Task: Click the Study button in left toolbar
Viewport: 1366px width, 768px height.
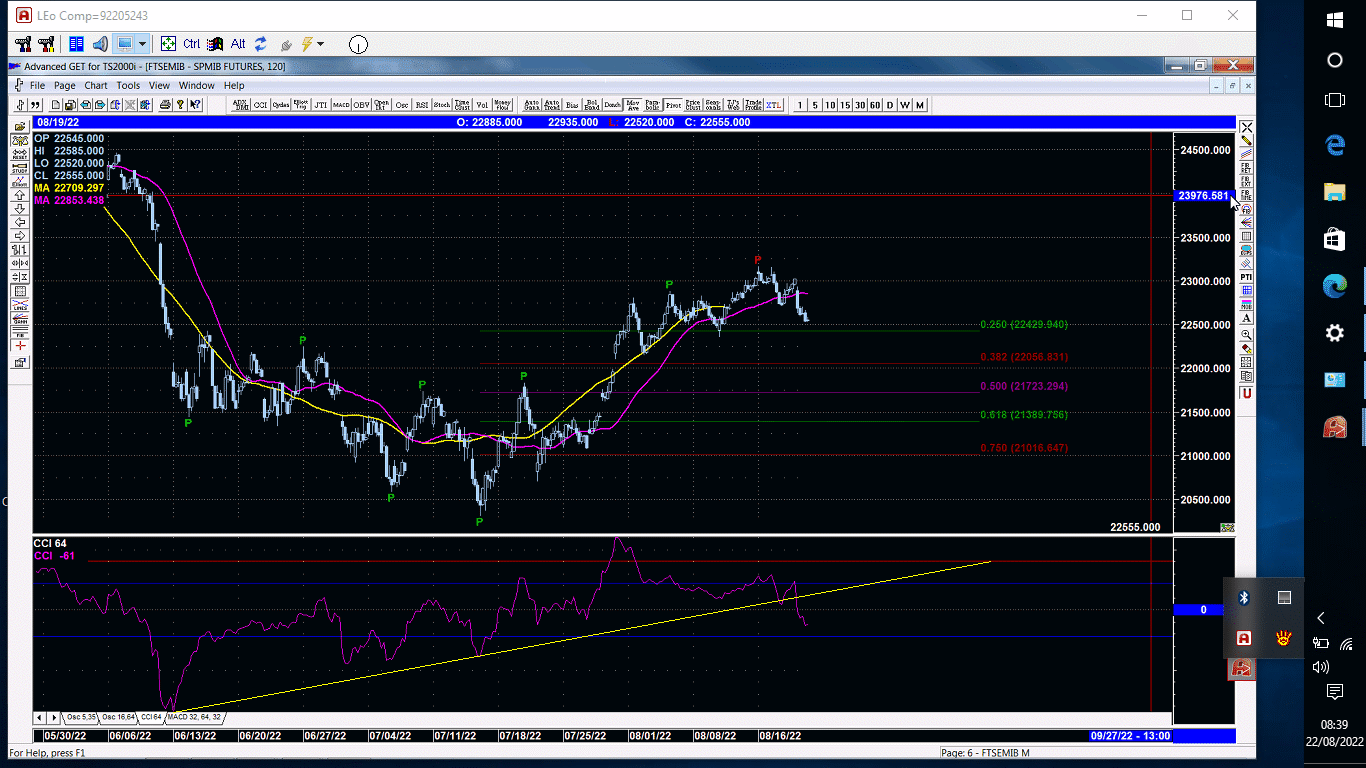Action: coord(19,167)
